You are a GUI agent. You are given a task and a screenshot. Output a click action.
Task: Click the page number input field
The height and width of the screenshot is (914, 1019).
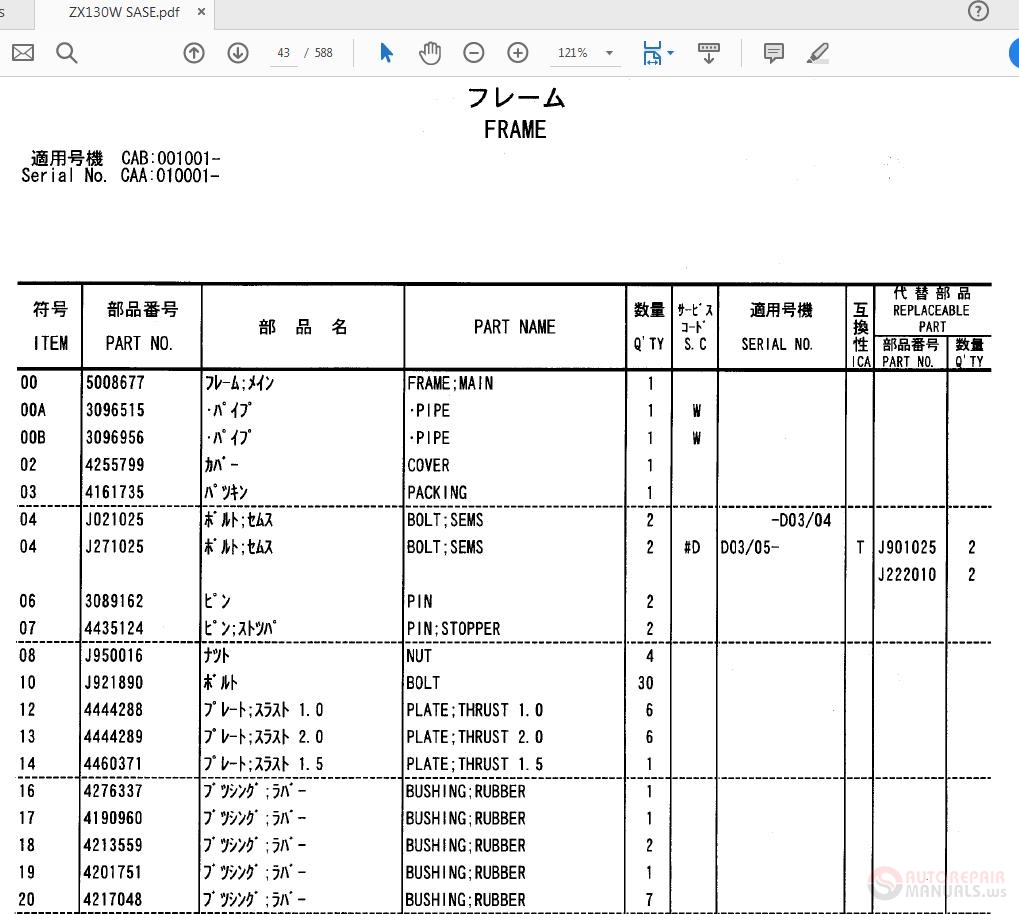click(283, 52)
